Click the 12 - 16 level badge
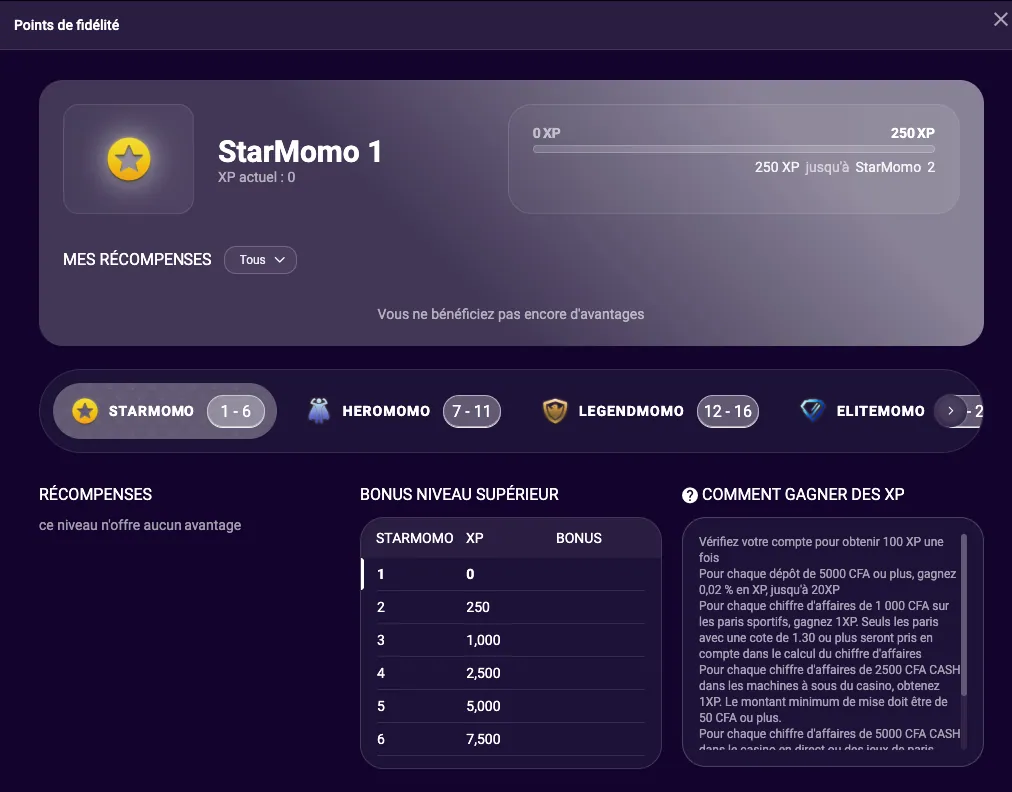1012x792 pixels. pyautogui.click(x=728, y=411)
